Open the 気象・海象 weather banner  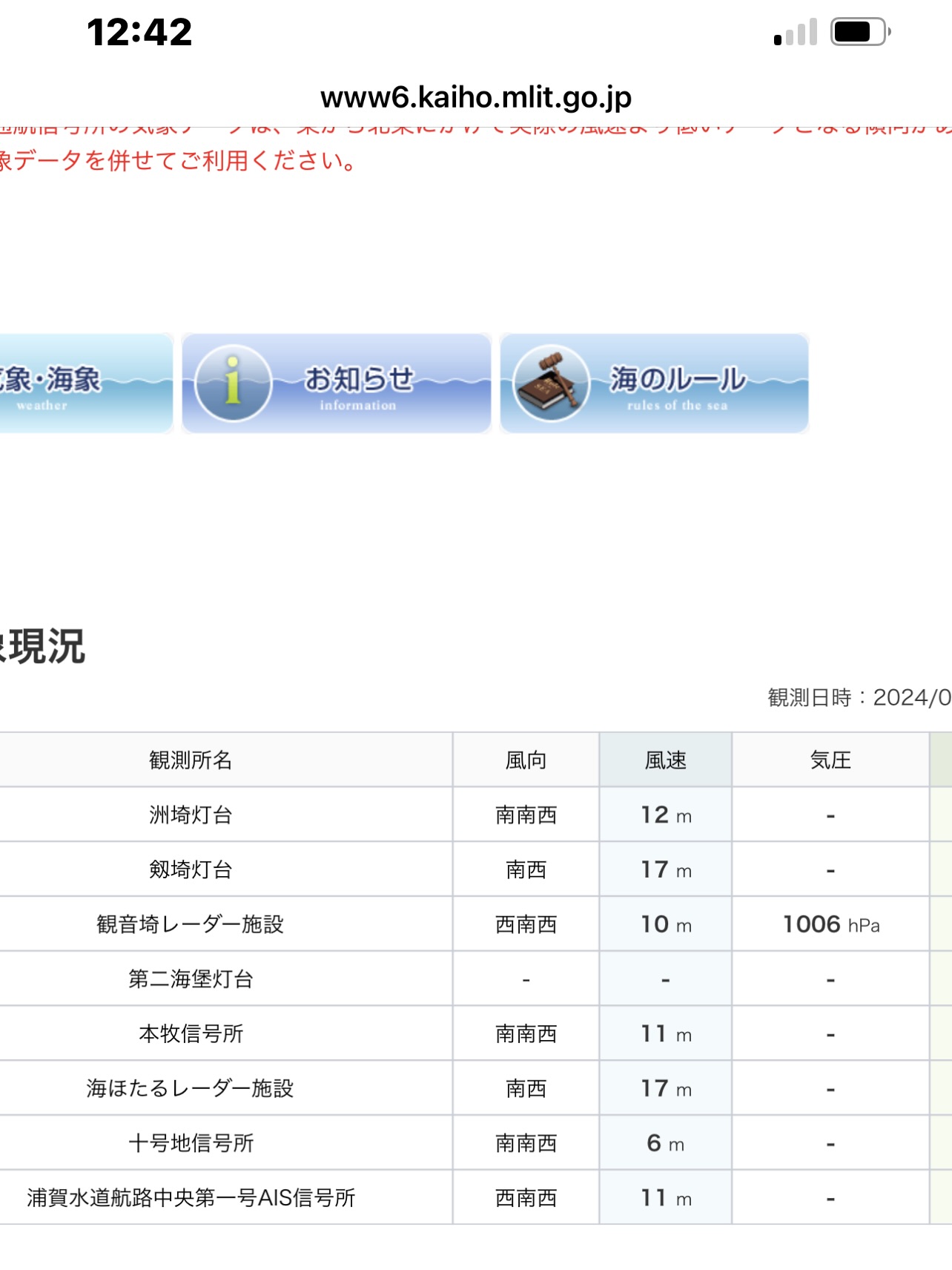(x=86, y=383)
